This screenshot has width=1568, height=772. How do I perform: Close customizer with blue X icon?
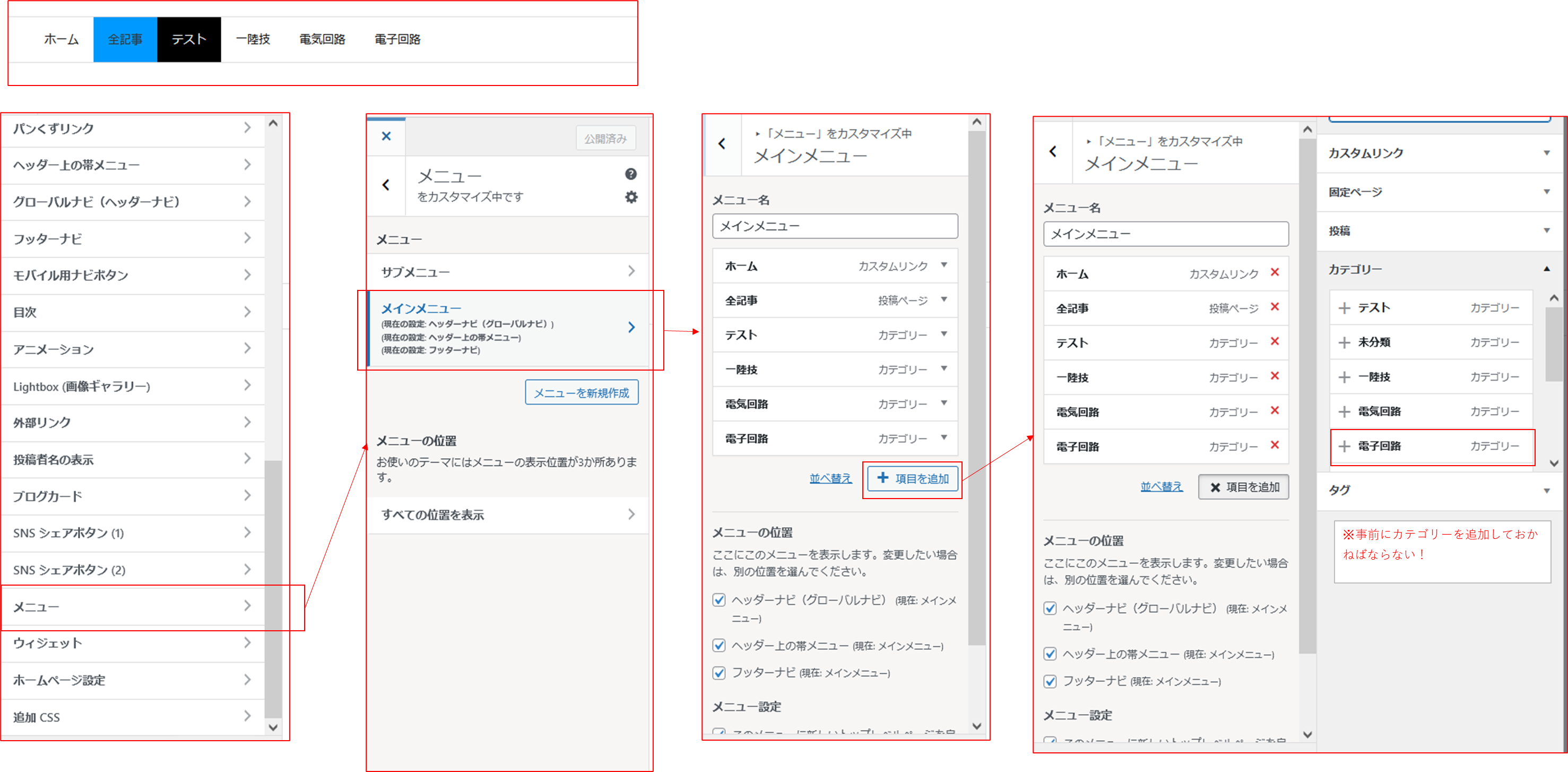(x=386, y=136)
